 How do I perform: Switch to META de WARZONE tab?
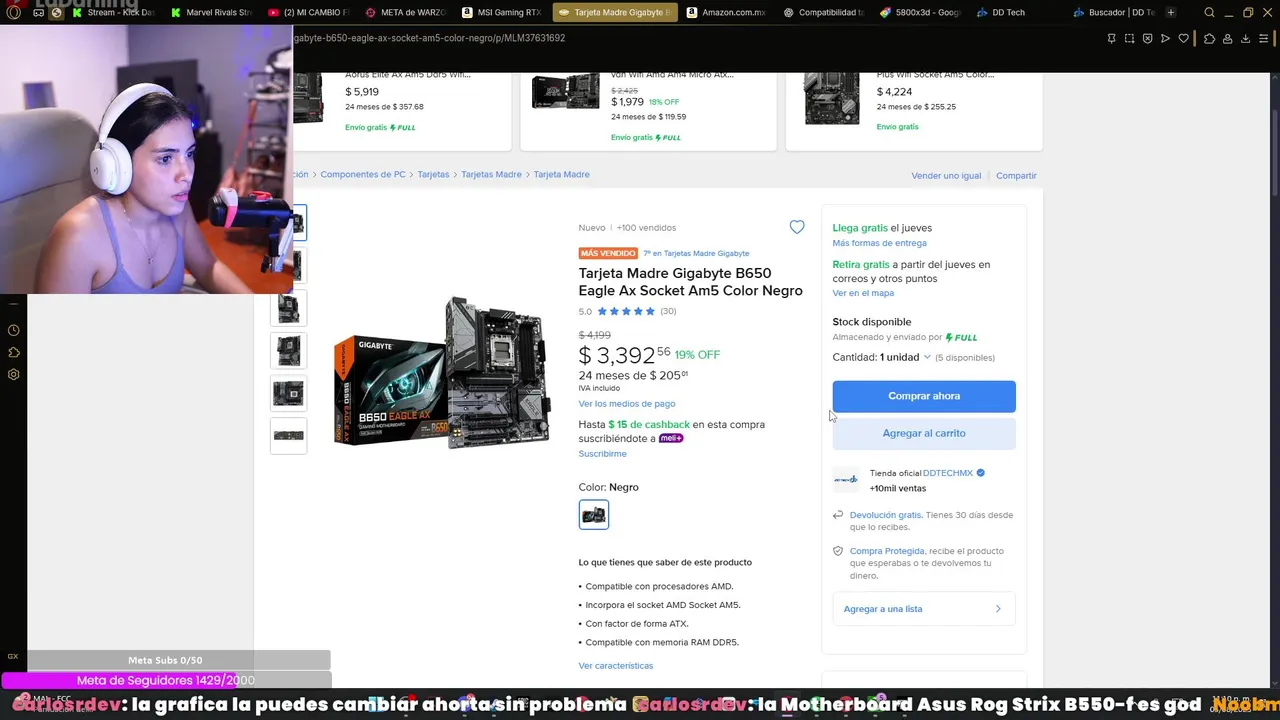(x=405, y=13)
